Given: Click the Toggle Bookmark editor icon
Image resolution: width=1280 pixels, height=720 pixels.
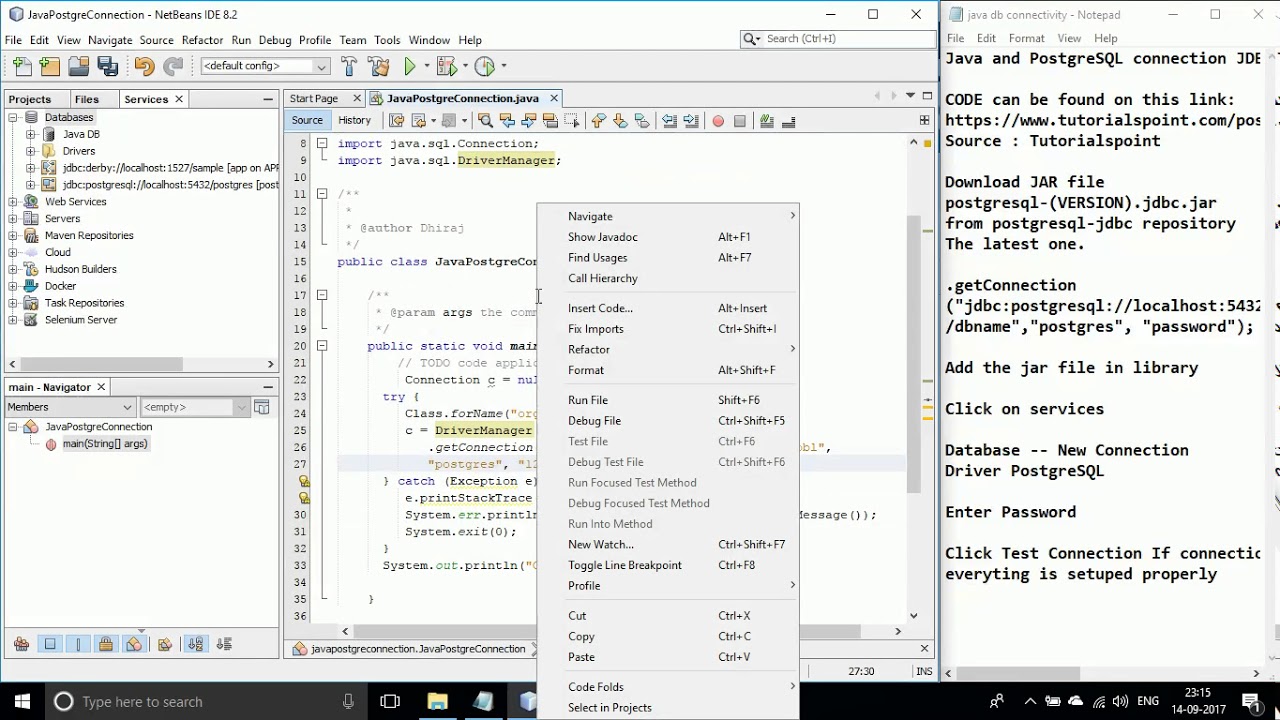Looking at the screenshot, I should (x=642, y=121).
